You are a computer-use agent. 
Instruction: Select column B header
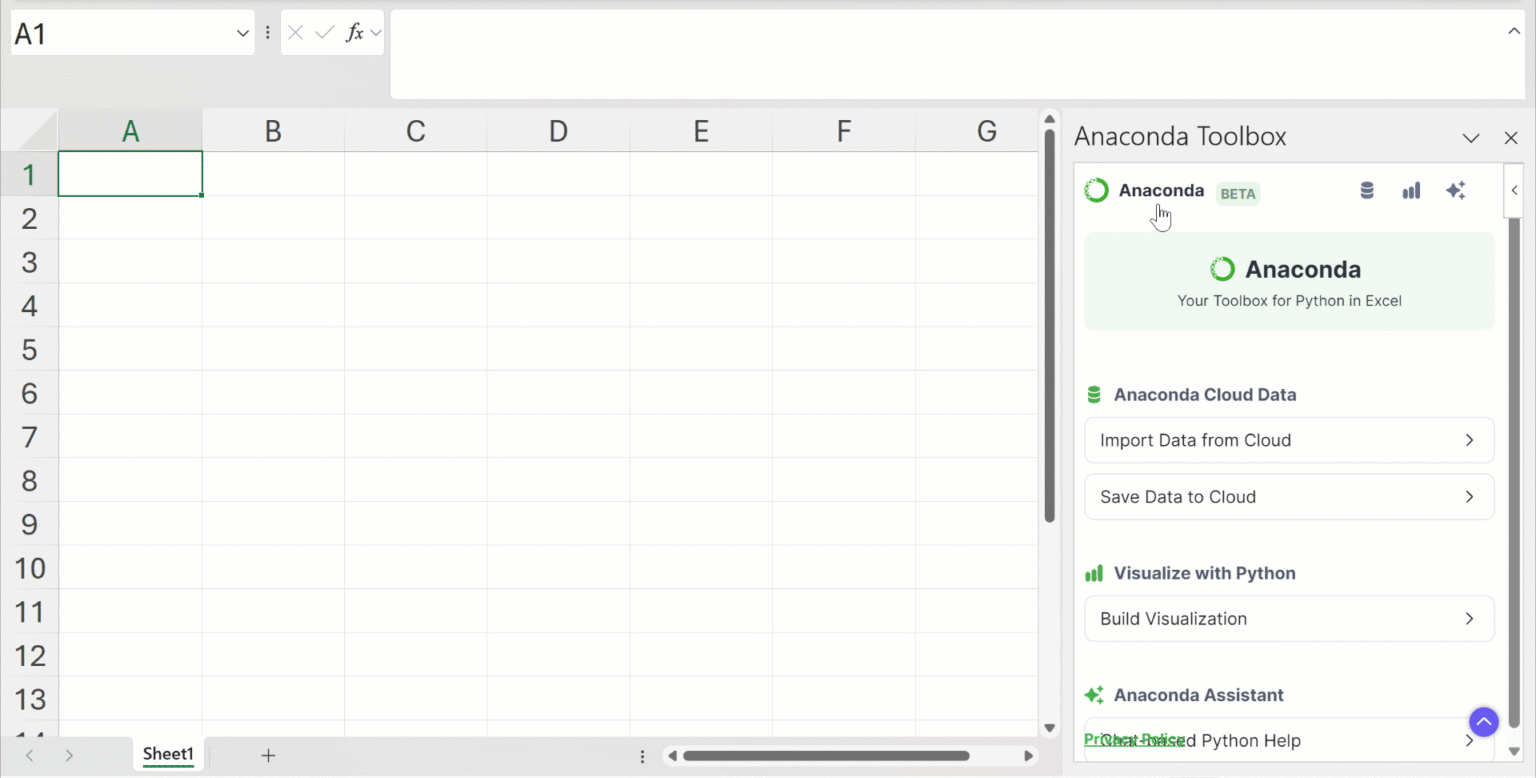point(273,131)
